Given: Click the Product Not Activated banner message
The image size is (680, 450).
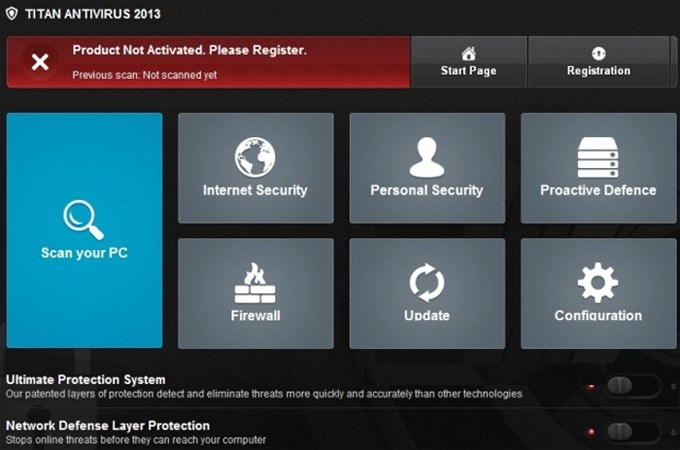Looking at the screenshot, I should [189, 50].
